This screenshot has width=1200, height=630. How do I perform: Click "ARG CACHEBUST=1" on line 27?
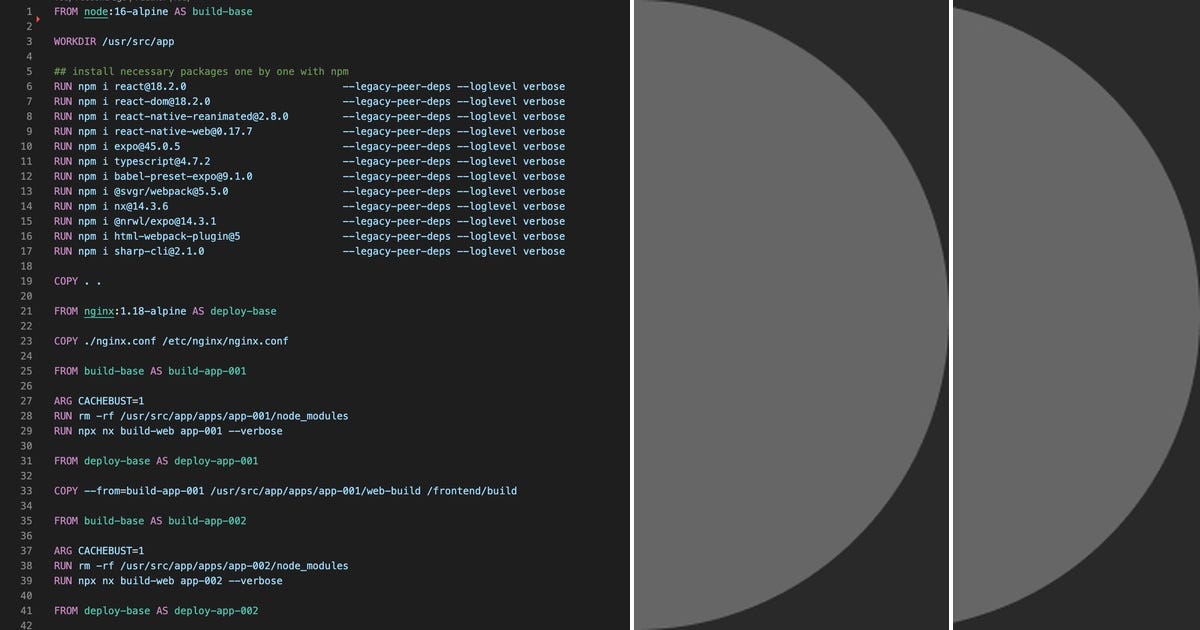(99, 402)
